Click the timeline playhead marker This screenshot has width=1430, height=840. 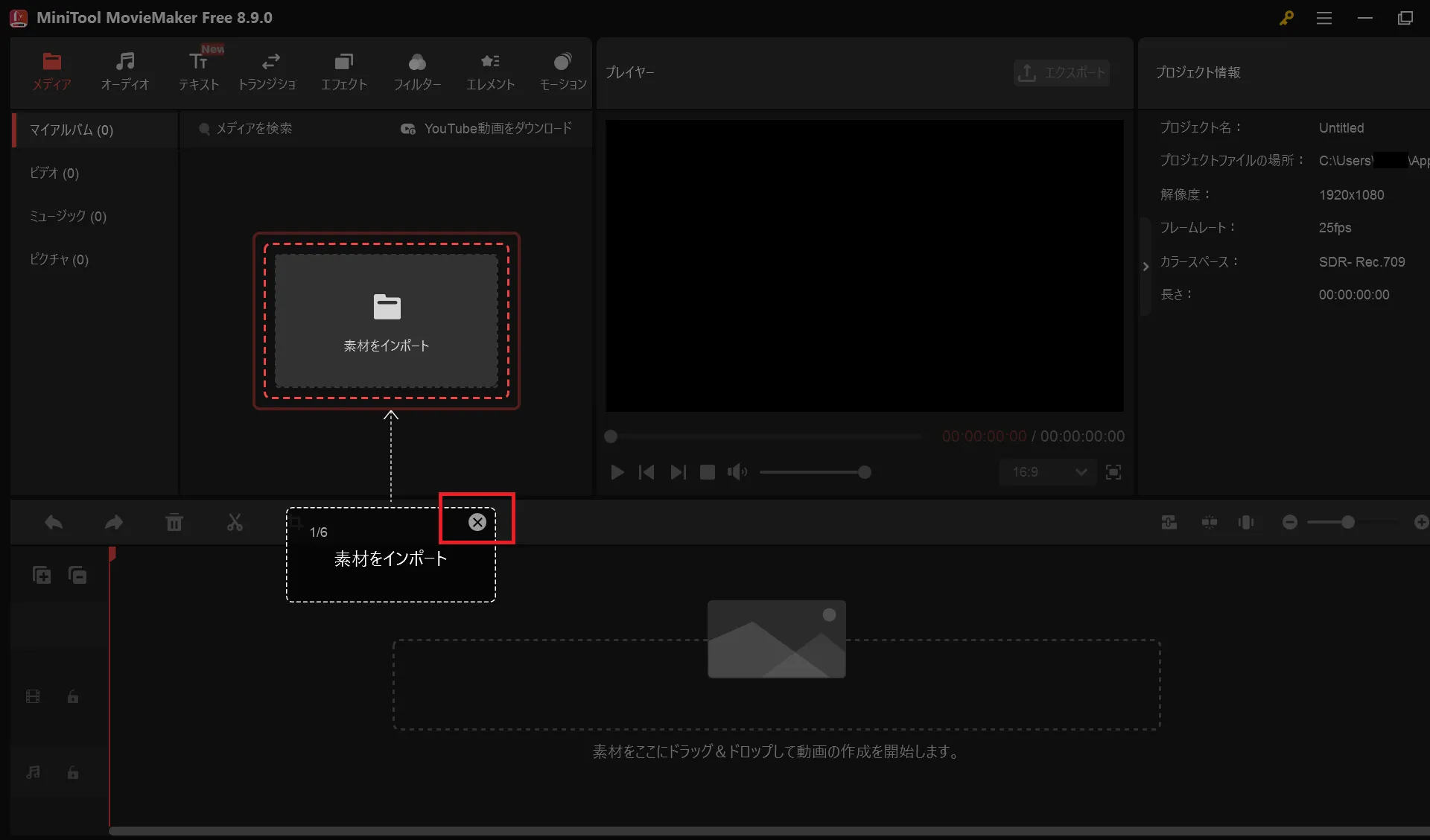point(112,554)
